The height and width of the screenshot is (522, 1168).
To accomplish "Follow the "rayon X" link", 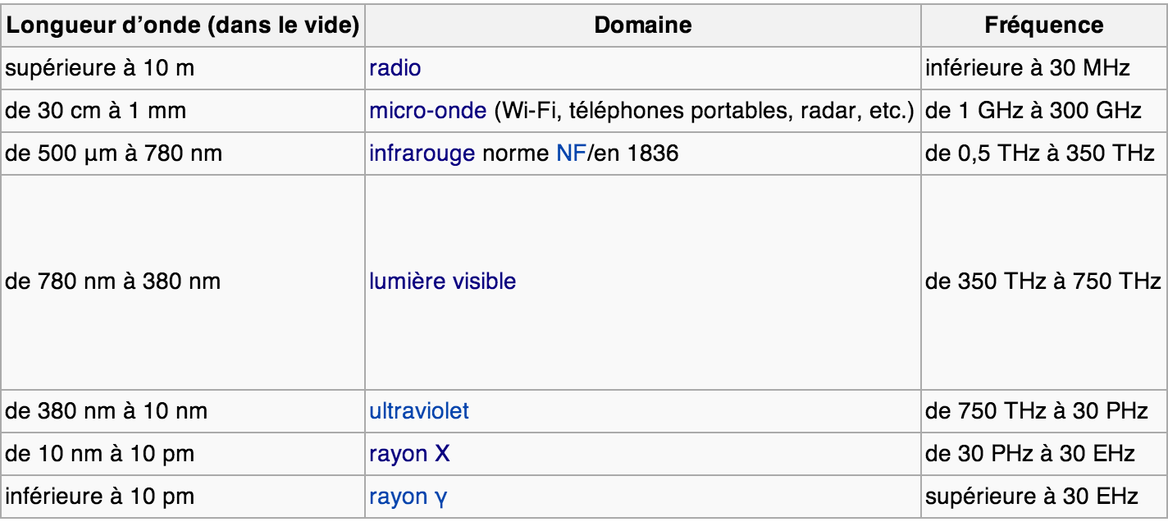I will [409, 453].
